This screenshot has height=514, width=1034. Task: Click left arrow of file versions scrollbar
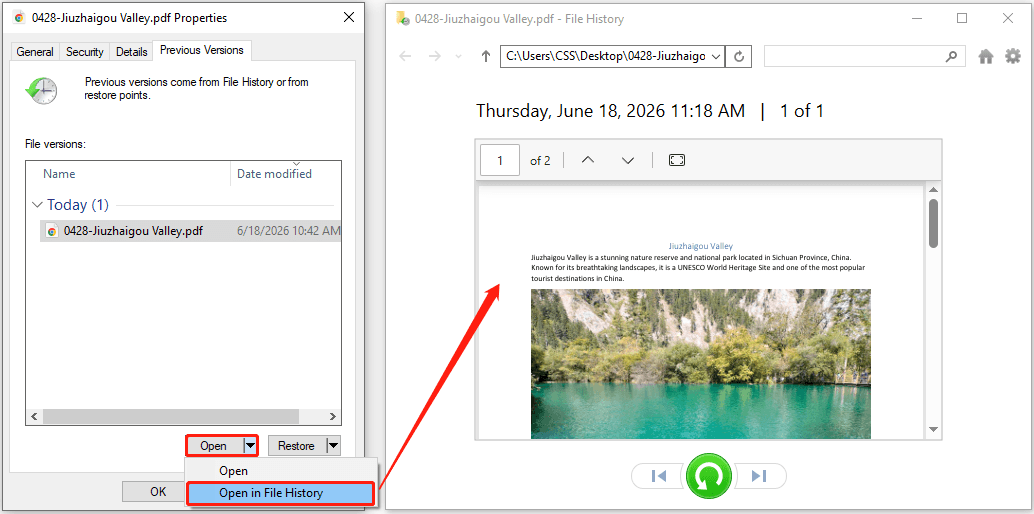[x=34, y=417]
